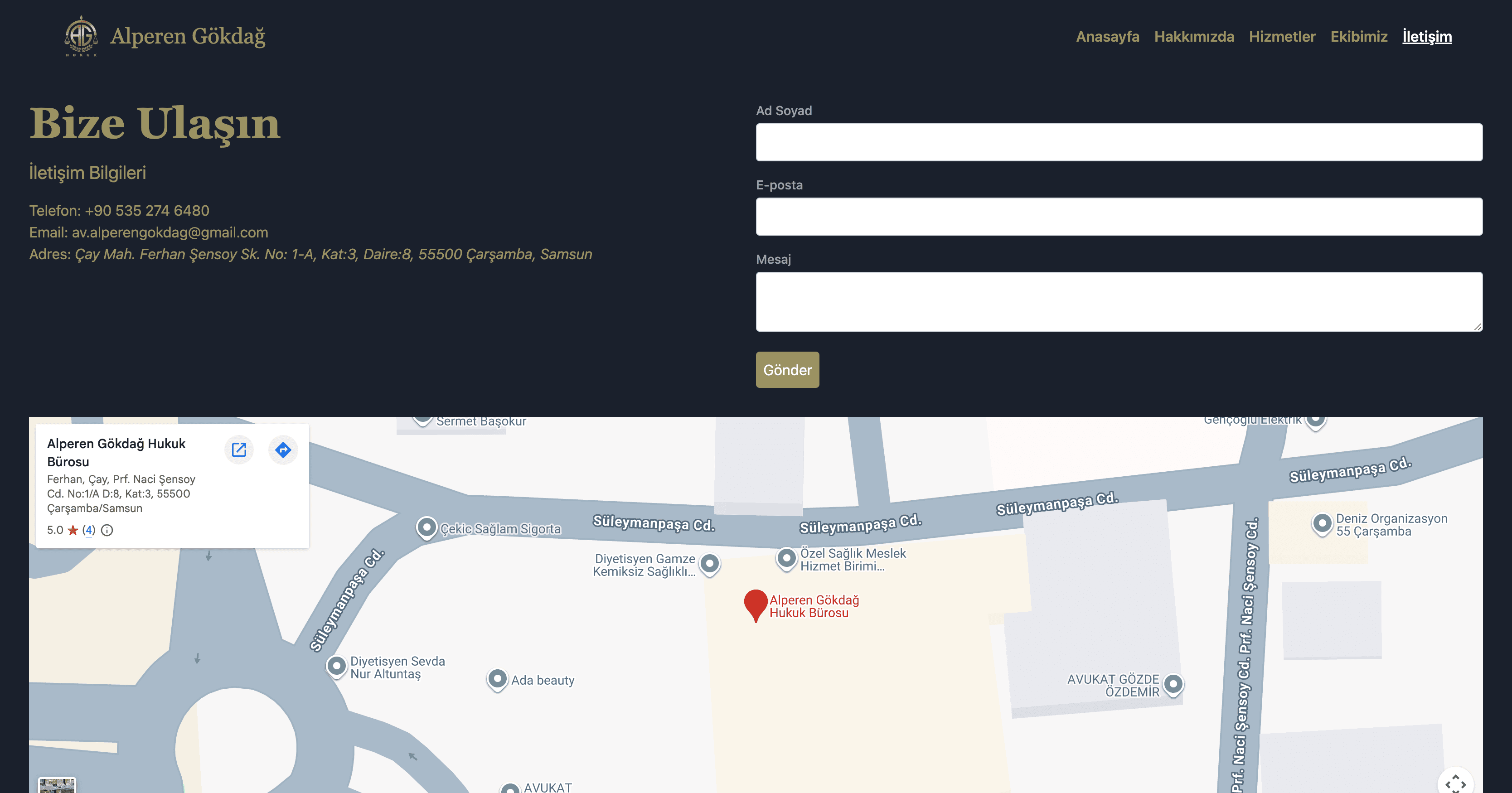Select the Ada beauty map marker
The height and width of the screenshot is (793, 1512).
tap(497, 680)
